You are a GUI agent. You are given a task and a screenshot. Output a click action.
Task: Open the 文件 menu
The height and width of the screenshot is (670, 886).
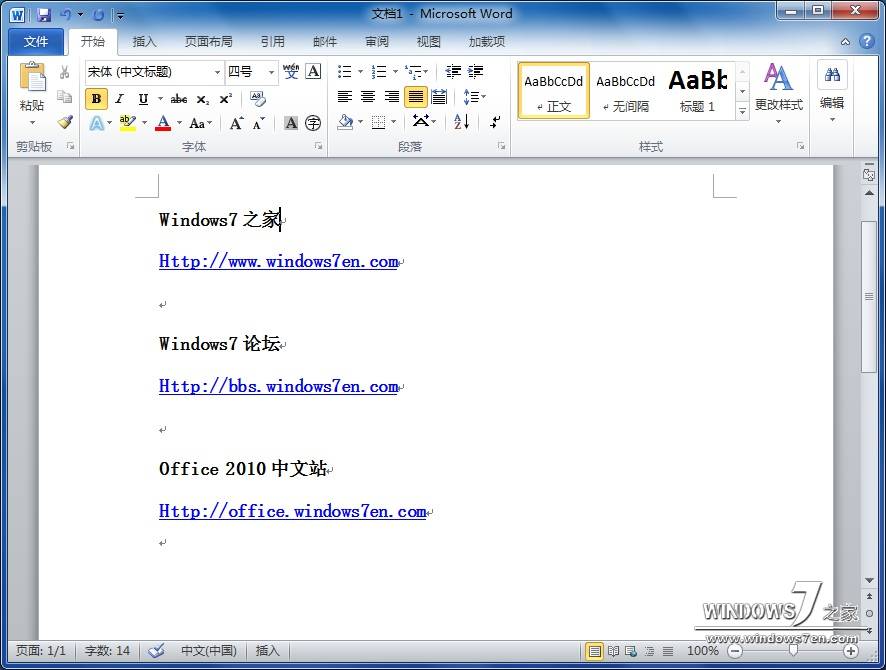tap(36, 41)
